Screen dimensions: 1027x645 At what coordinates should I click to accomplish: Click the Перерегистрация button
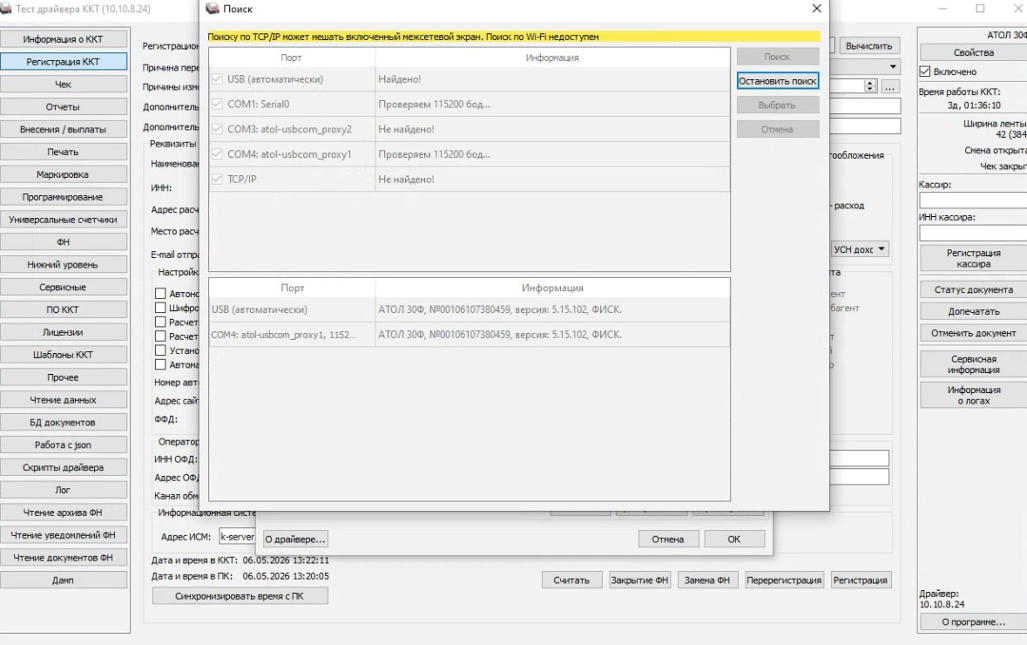[x=784, y=580]
